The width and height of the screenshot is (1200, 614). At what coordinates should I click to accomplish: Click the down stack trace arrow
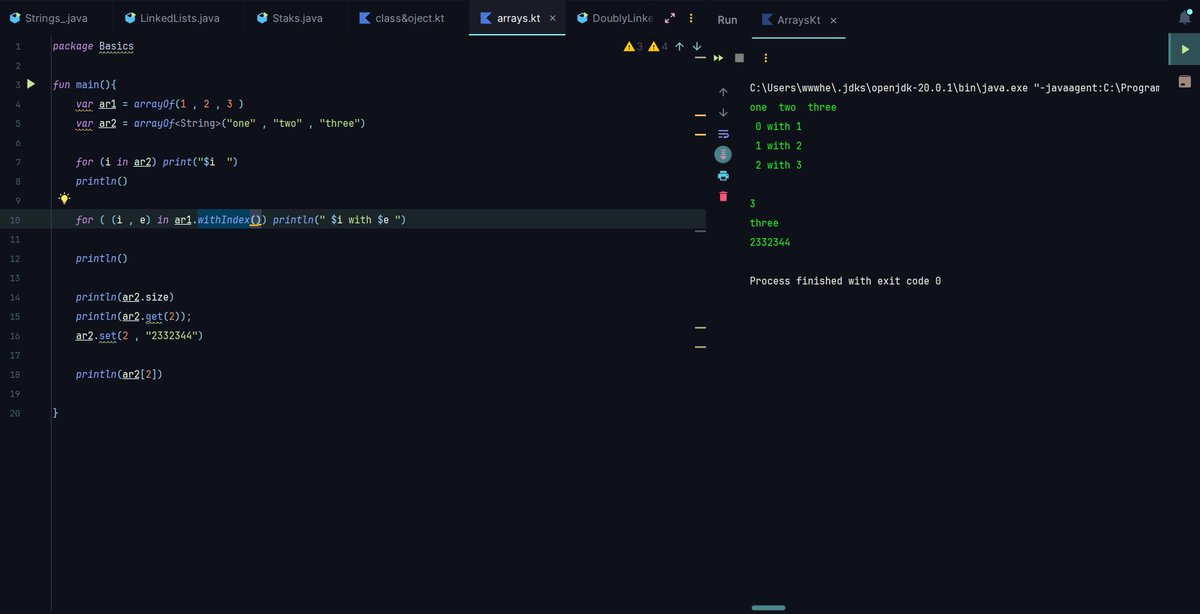(723, 112)
